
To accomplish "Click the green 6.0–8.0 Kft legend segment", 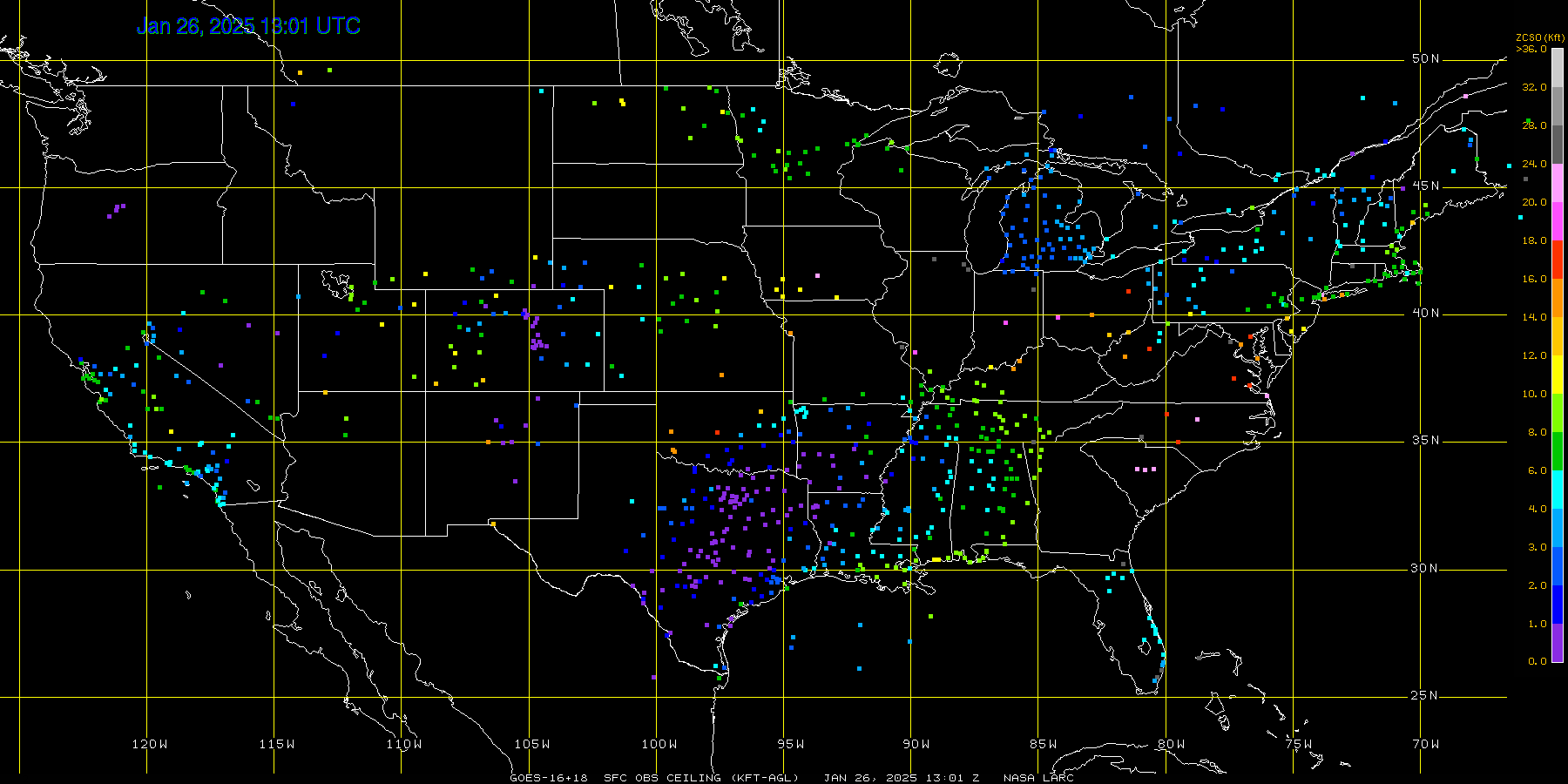I will (1558, 451).
